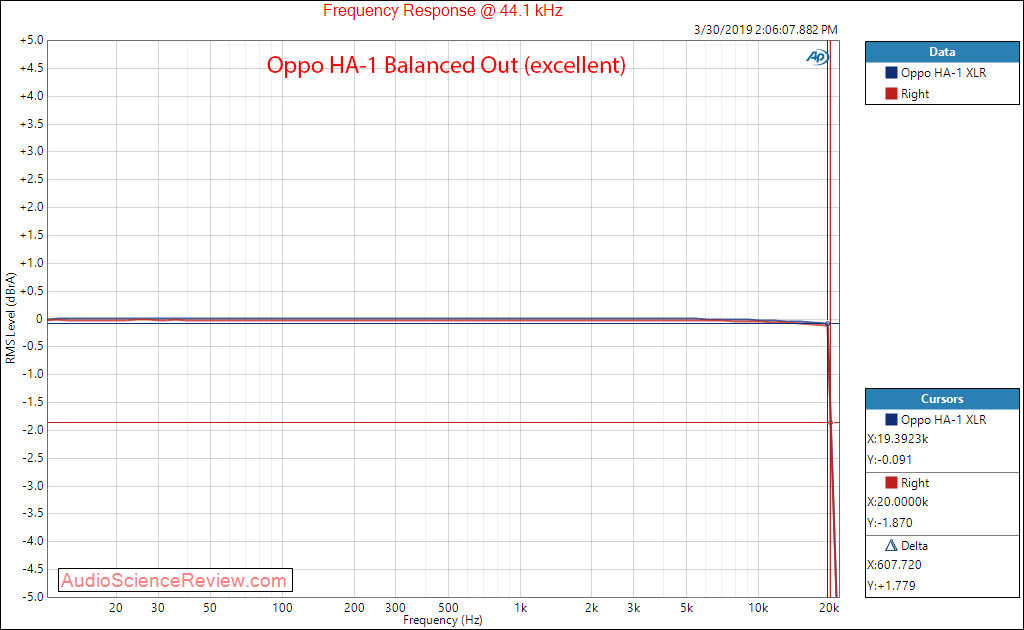Click the 'Oppo HA-1 Balanced Out (excellent)' annotation

pos(446,65)
